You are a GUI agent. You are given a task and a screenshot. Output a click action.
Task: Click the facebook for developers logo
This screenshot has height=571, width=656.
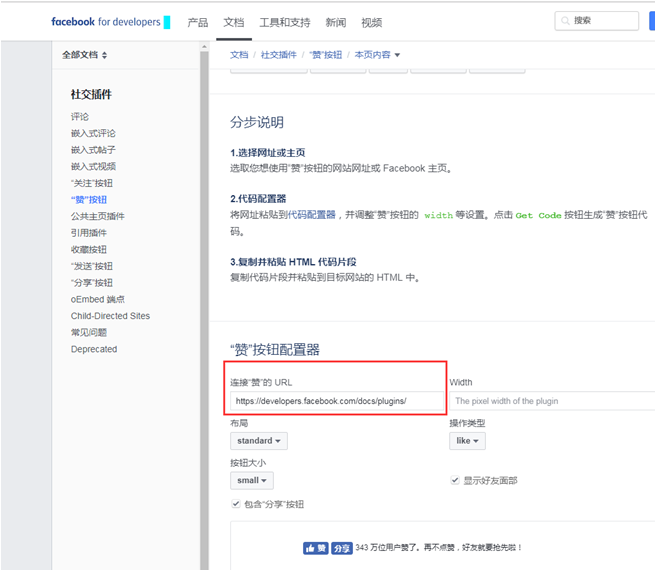point(106,22)
